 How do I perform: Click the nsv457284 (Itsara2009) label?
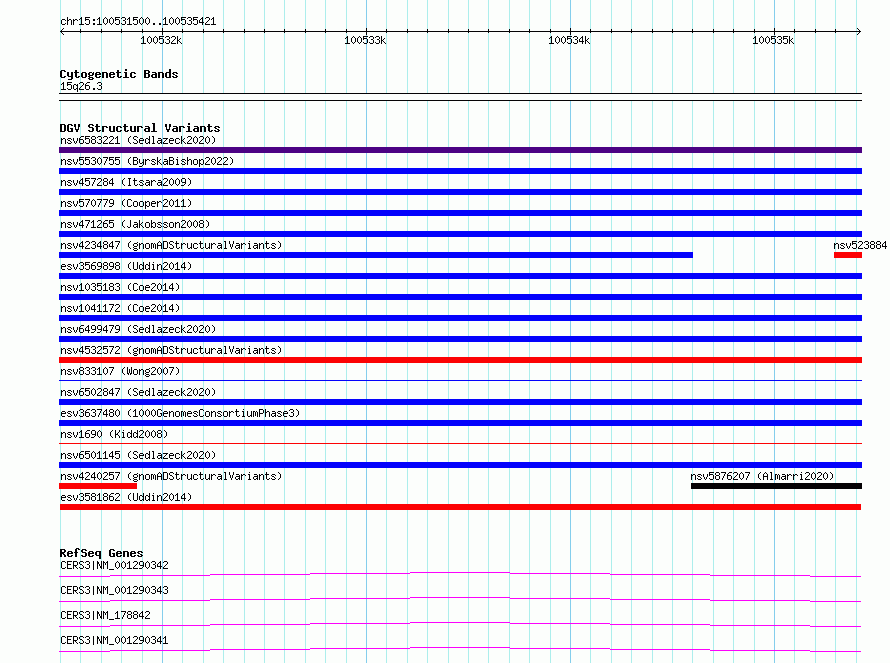(125, 182)
